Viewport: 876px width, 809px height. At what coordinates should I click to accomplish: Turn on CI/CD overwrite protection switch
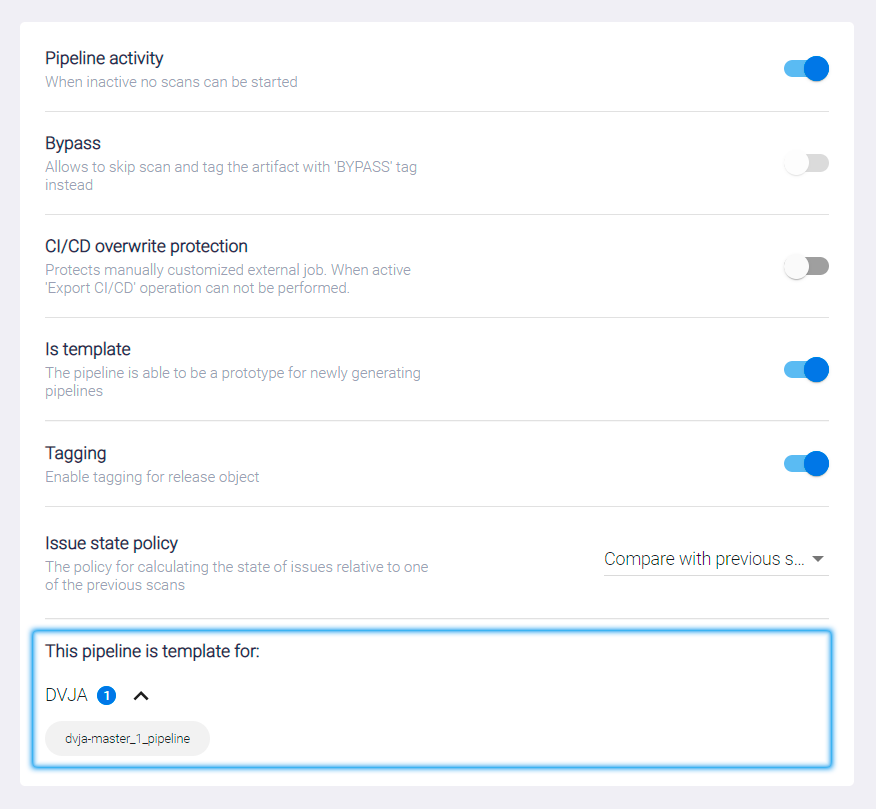(x=806, y=266)
